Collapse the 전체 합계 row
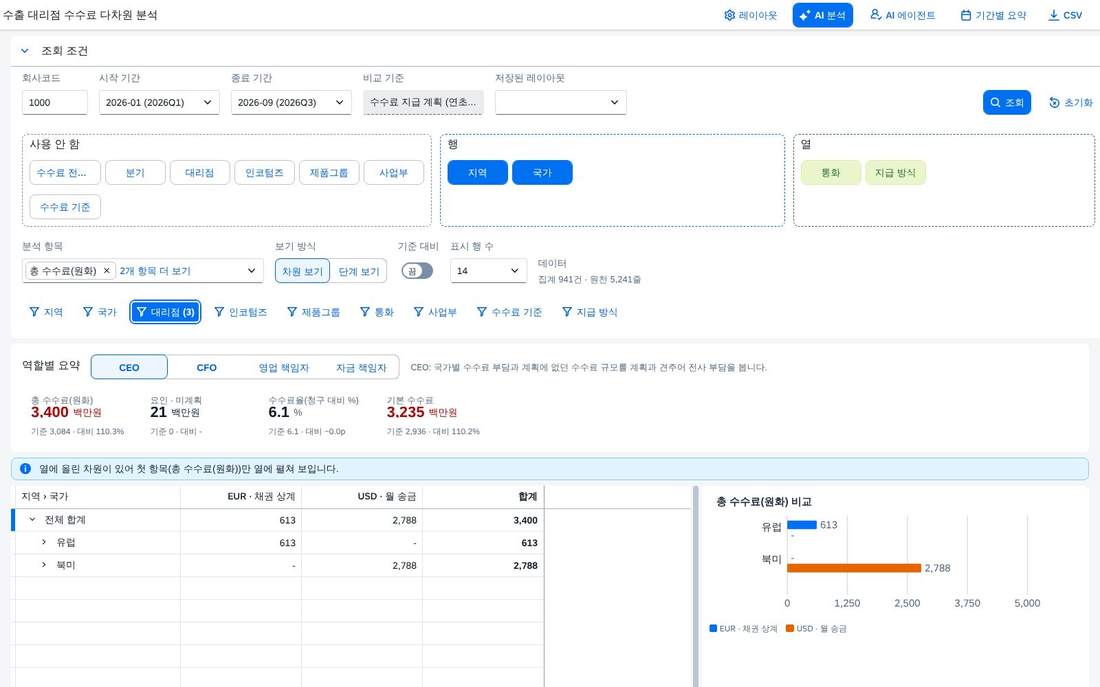Image resolution: width=1100 pixels, height=687 pixels. [x=32, y=520]
